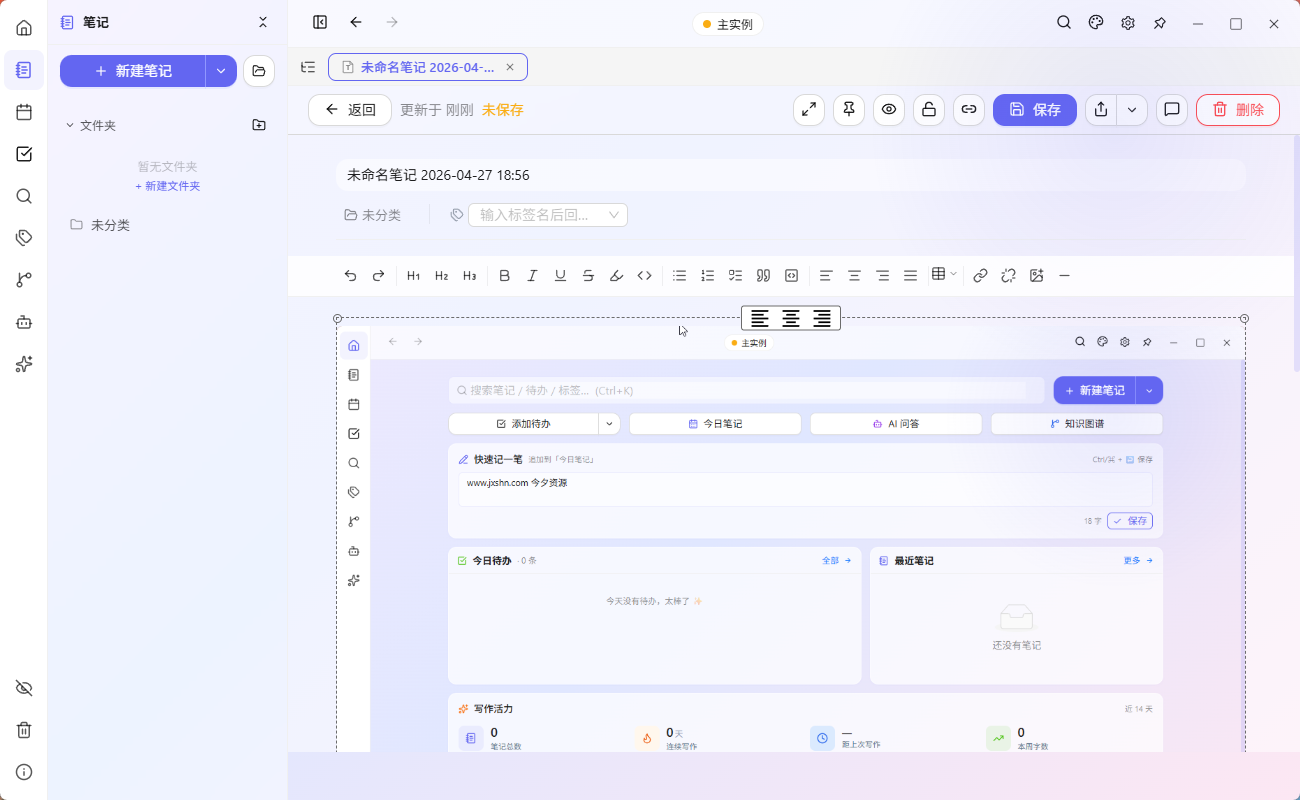Image resolution: width=1300 pixels, height=800 pixels.
Task: Save the note with 保存 button
Action: (x=1034, y=110)
